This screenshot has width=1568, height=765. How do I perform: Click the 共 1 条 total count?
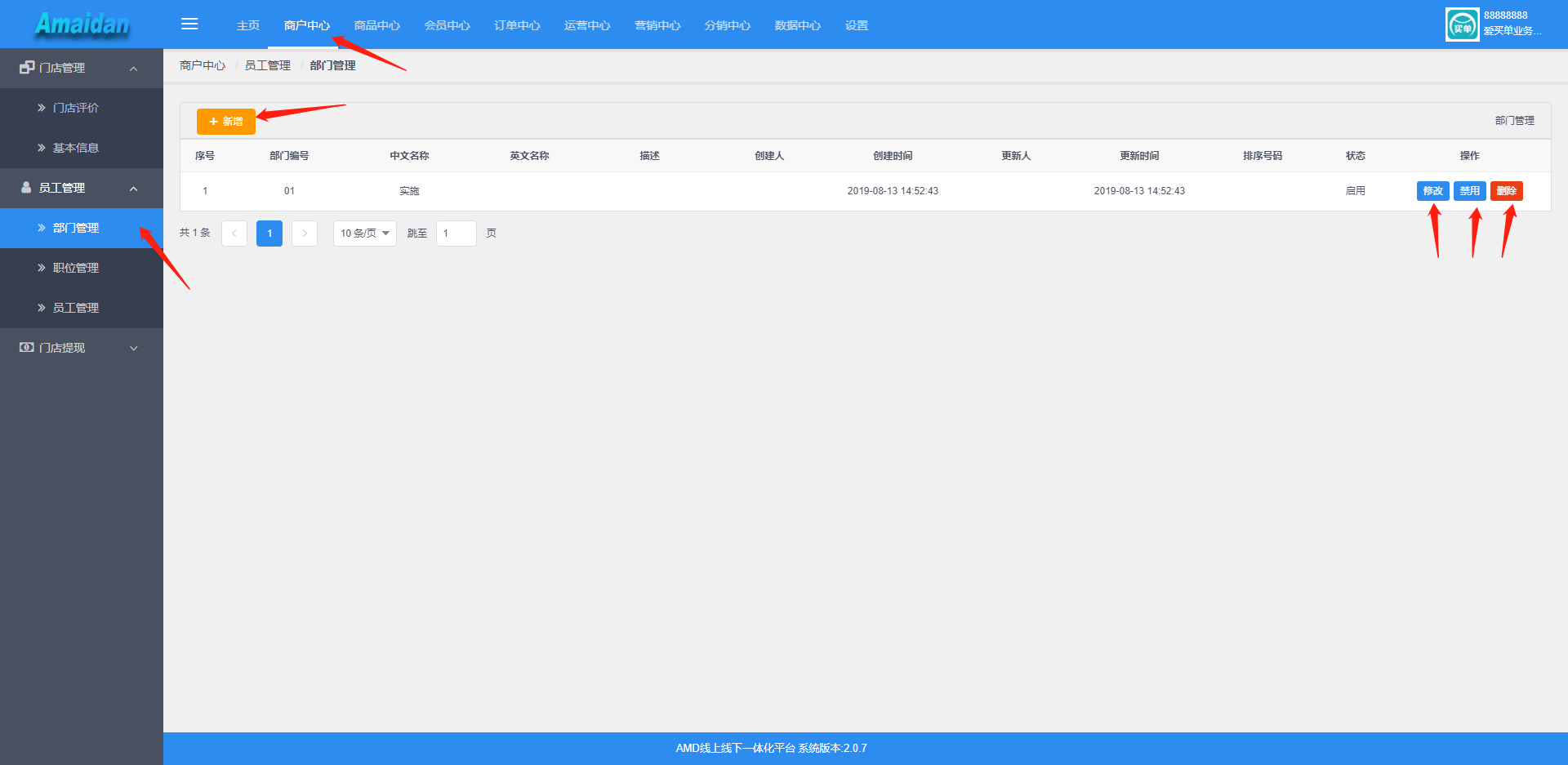[195, 233]
